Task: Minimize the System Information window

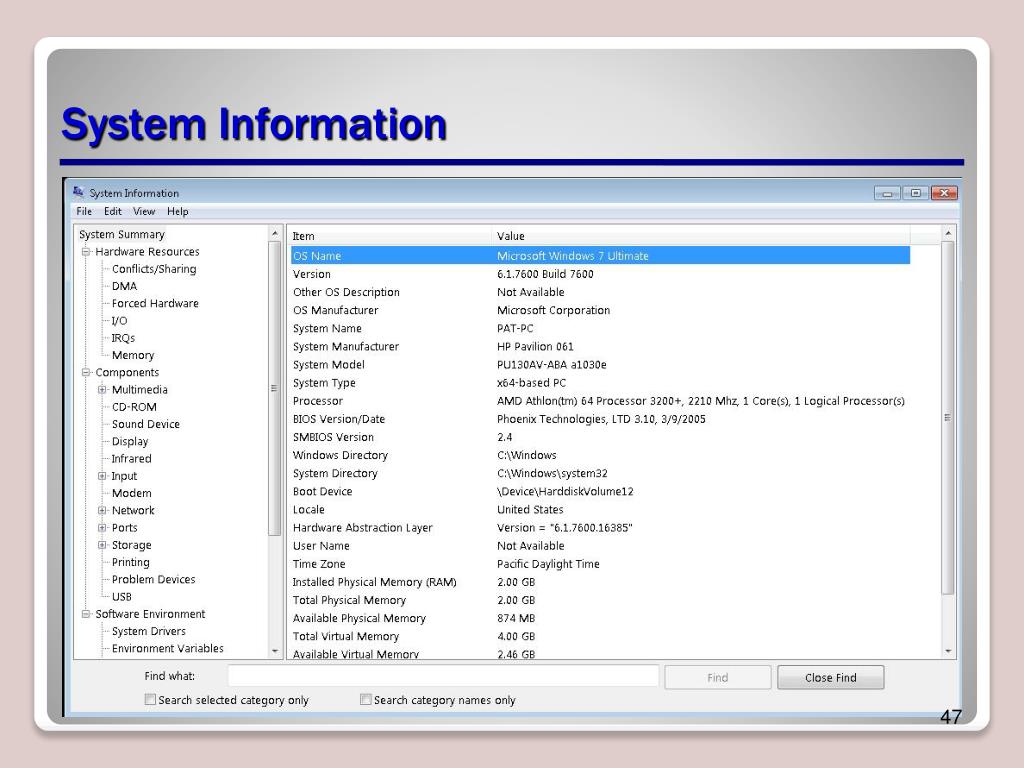Action: tap(887, 193)
